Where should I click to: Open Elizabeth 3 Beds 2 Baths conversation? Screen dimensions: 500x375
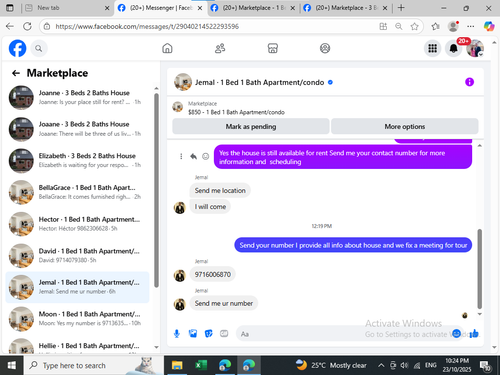77,161
